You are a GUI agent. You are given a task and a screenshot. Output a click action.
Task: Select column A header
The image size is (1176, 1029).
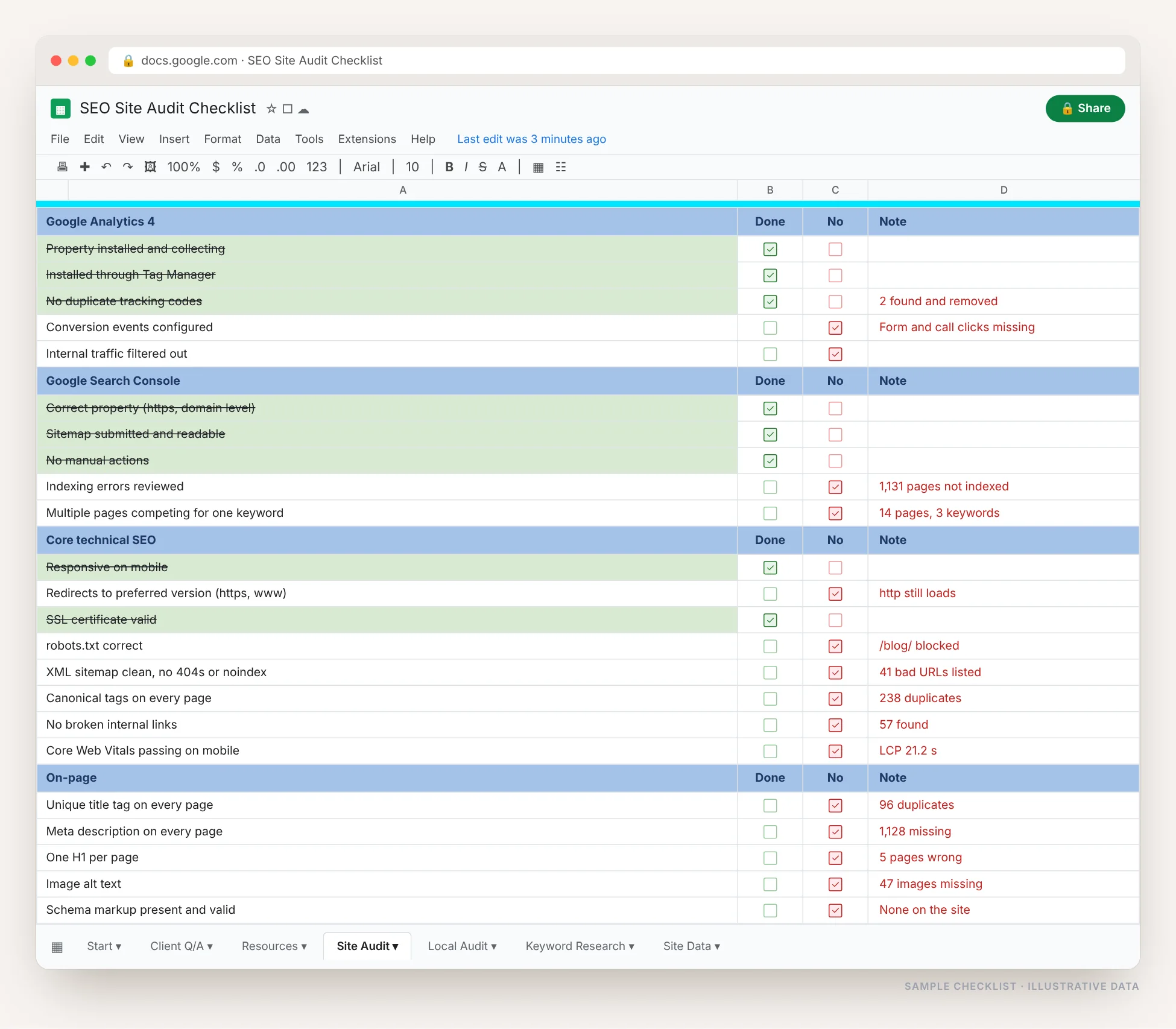[403, 190]
